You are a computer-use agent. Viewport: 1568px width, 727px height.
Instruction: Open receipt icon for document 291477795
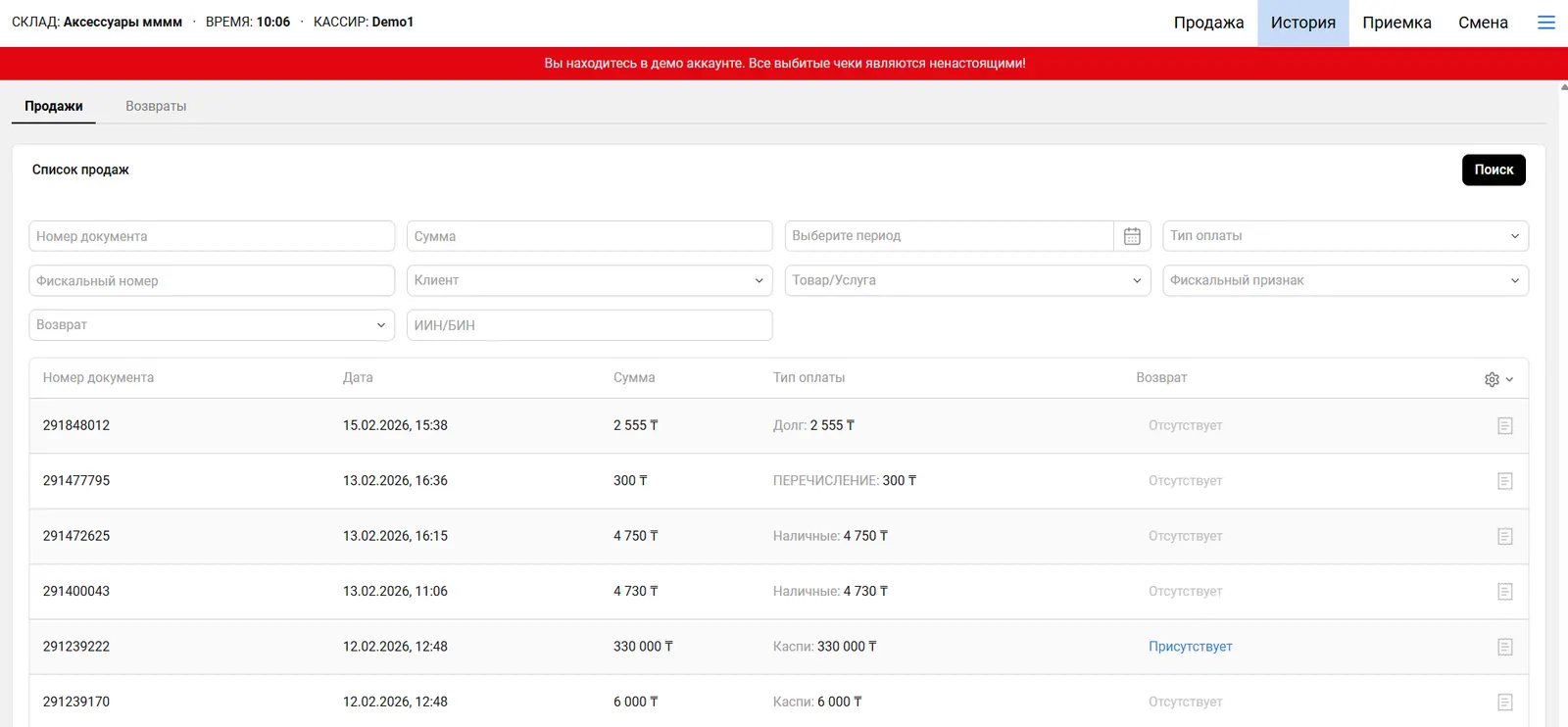(x=1505, y=481)
